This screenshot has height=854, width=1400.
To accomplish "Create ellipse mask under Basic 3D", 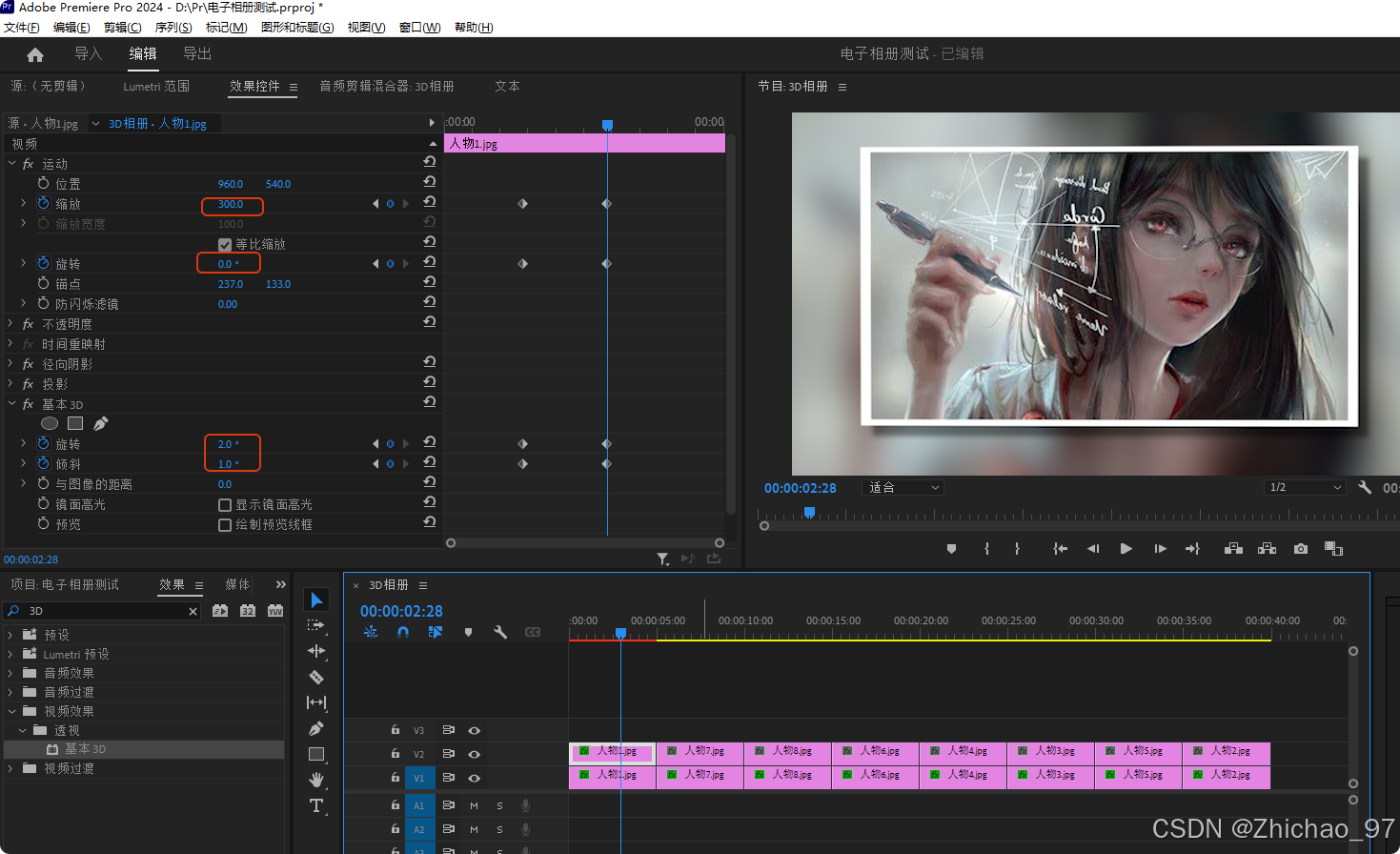I will click(50, 423).
